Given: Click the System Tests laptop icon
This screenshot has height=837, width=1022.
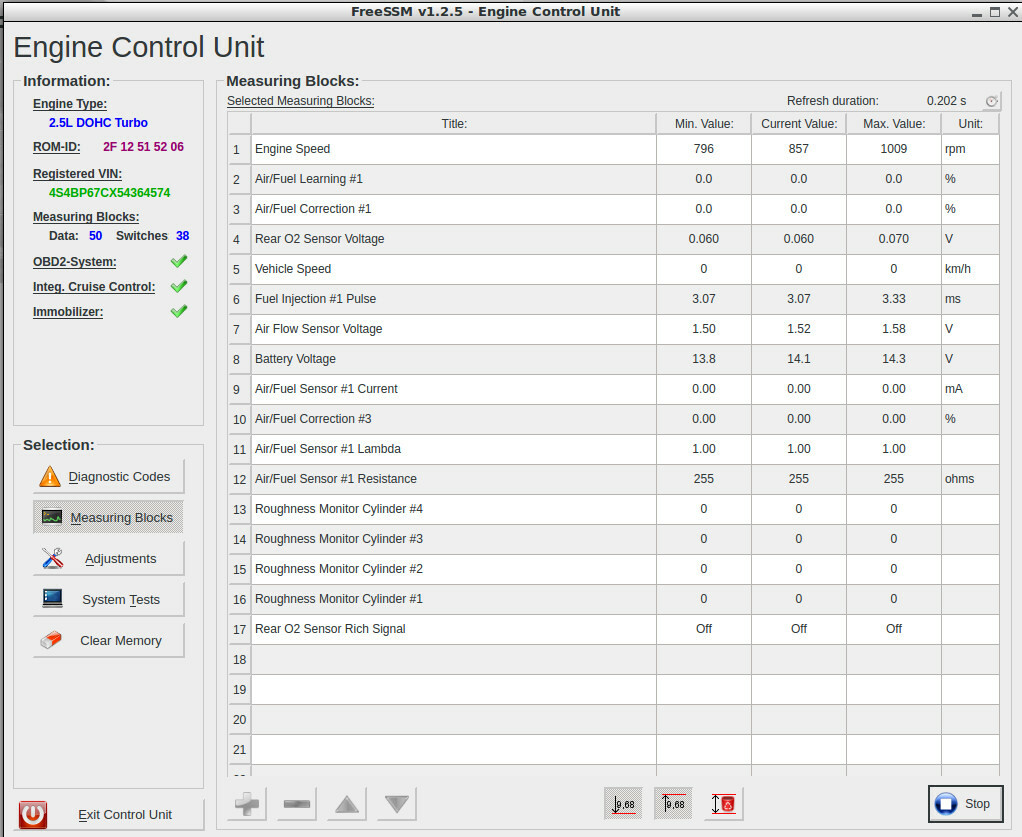Looking at the screenshot, I should tap(52, 598).
